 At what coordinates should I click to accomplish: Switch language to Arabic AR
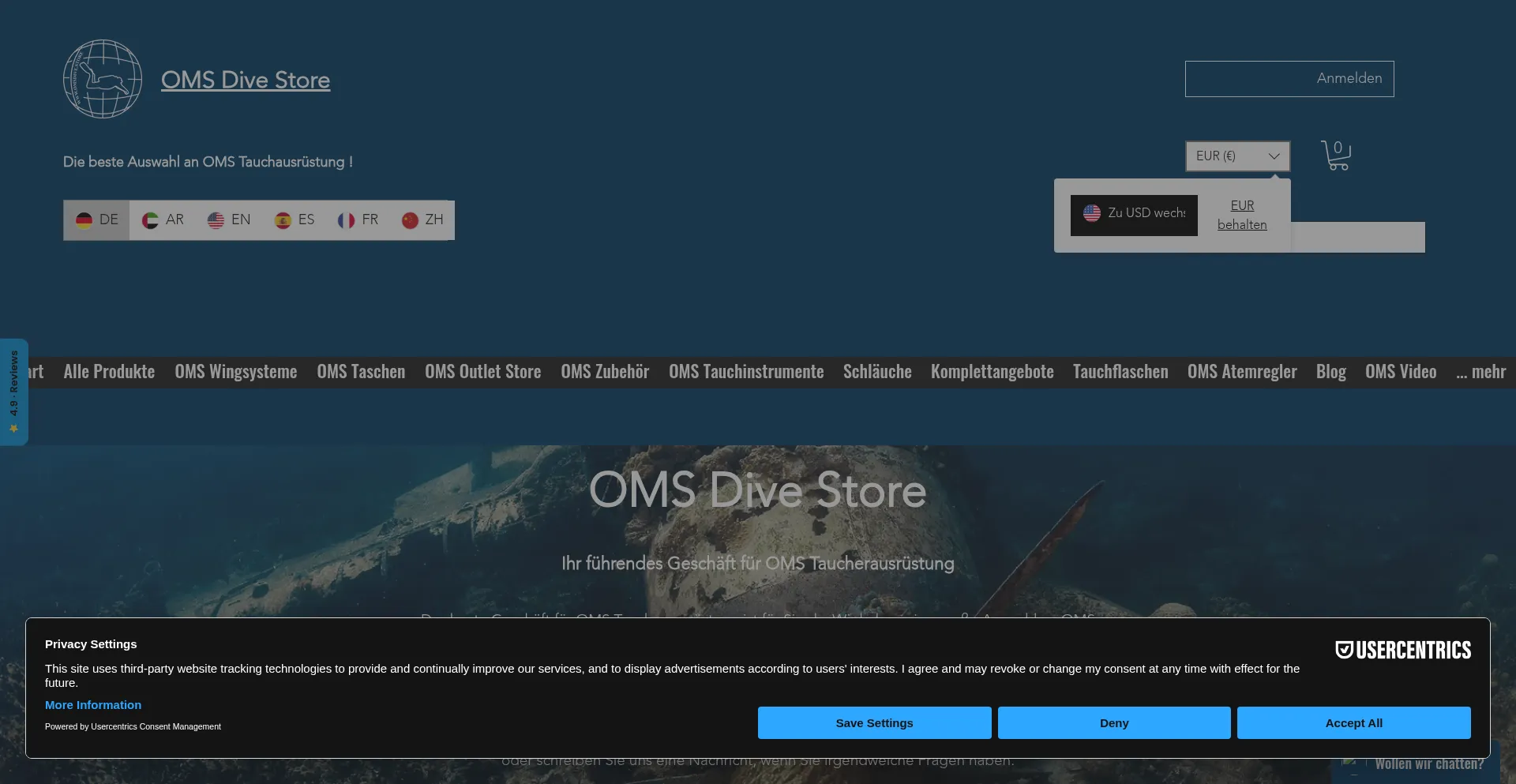(x=163, y=219)
